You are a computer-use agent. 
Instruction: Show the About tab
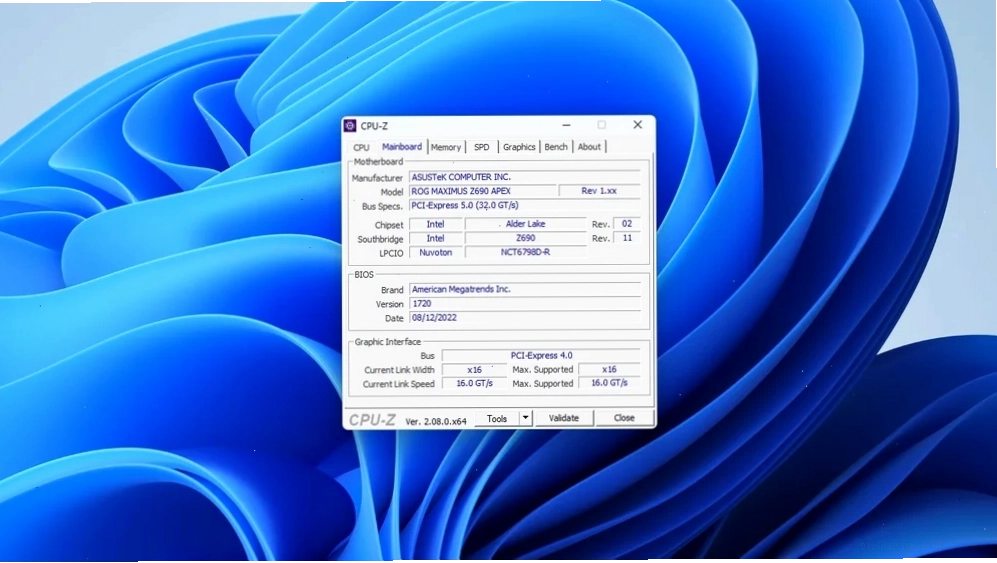point(589,147)
